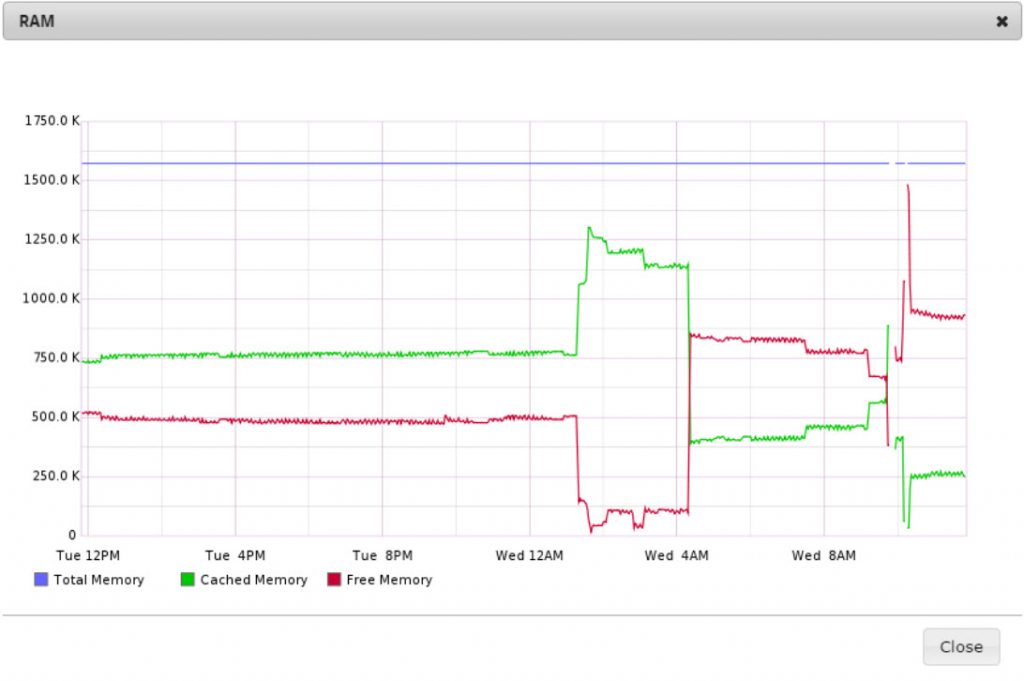Toggle the Cached Memory legend label
The width and height of the screenshot is (1024, 681).
253,580
